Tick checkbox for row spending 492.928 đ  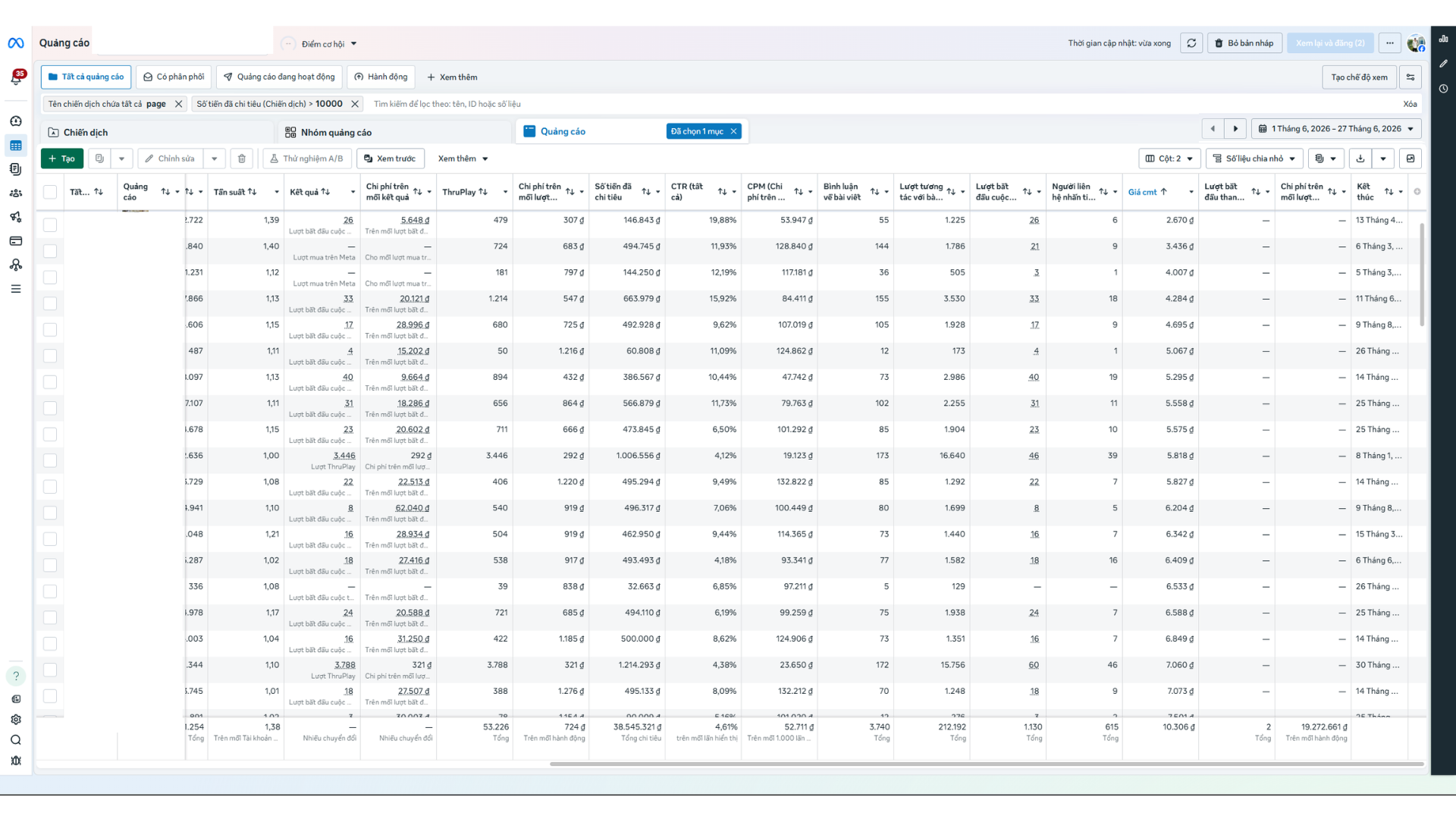pos(50,329)
